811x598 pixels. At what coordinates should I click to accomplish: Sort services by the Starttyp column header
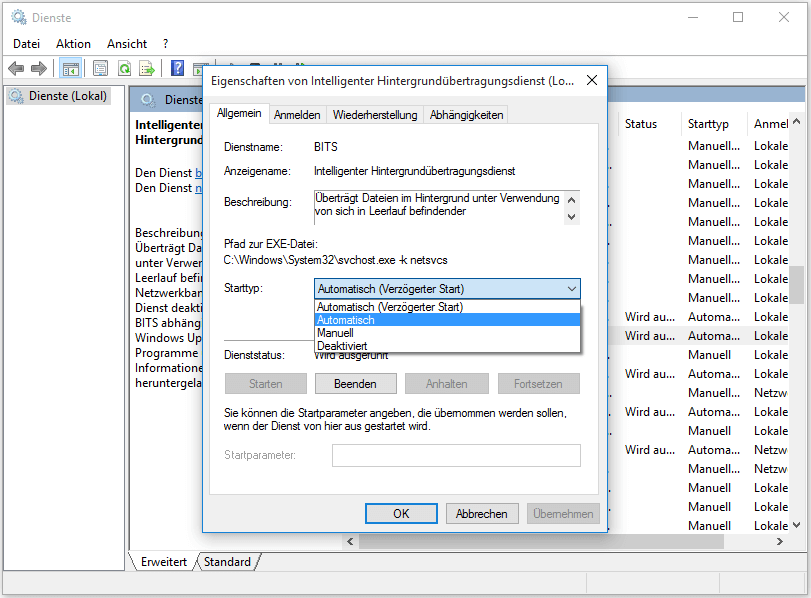click(708, 124)
